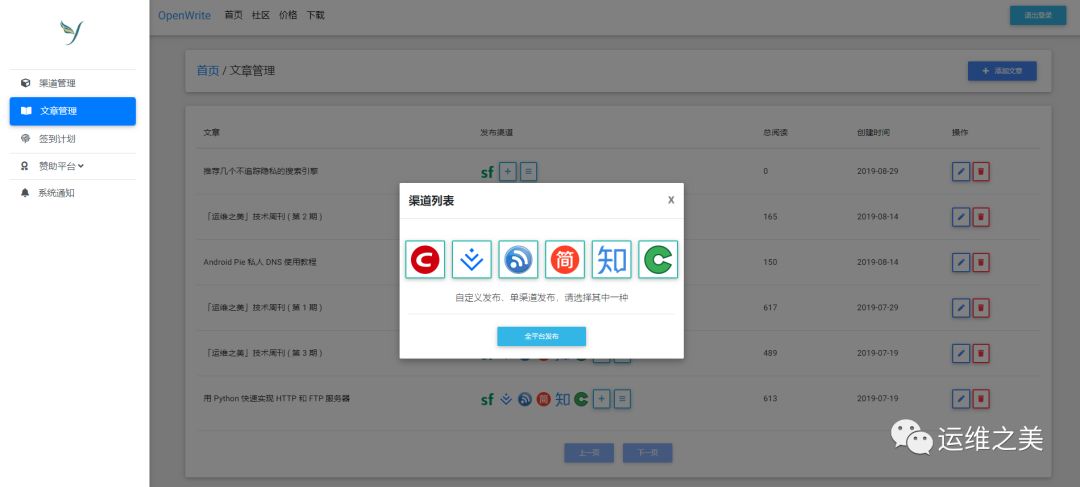Screen dimensions: 1080x487
Task: Click the 退出登录 button
Action: pos(1038,15)
